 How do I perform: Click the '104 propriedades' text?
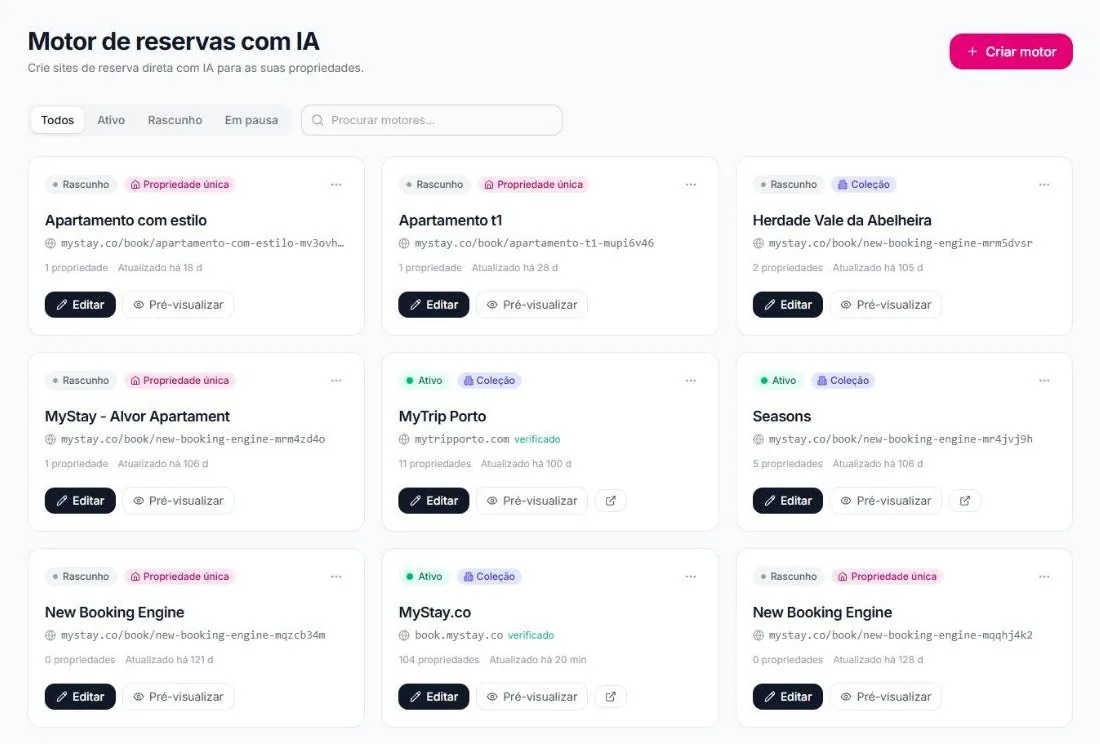438,660
